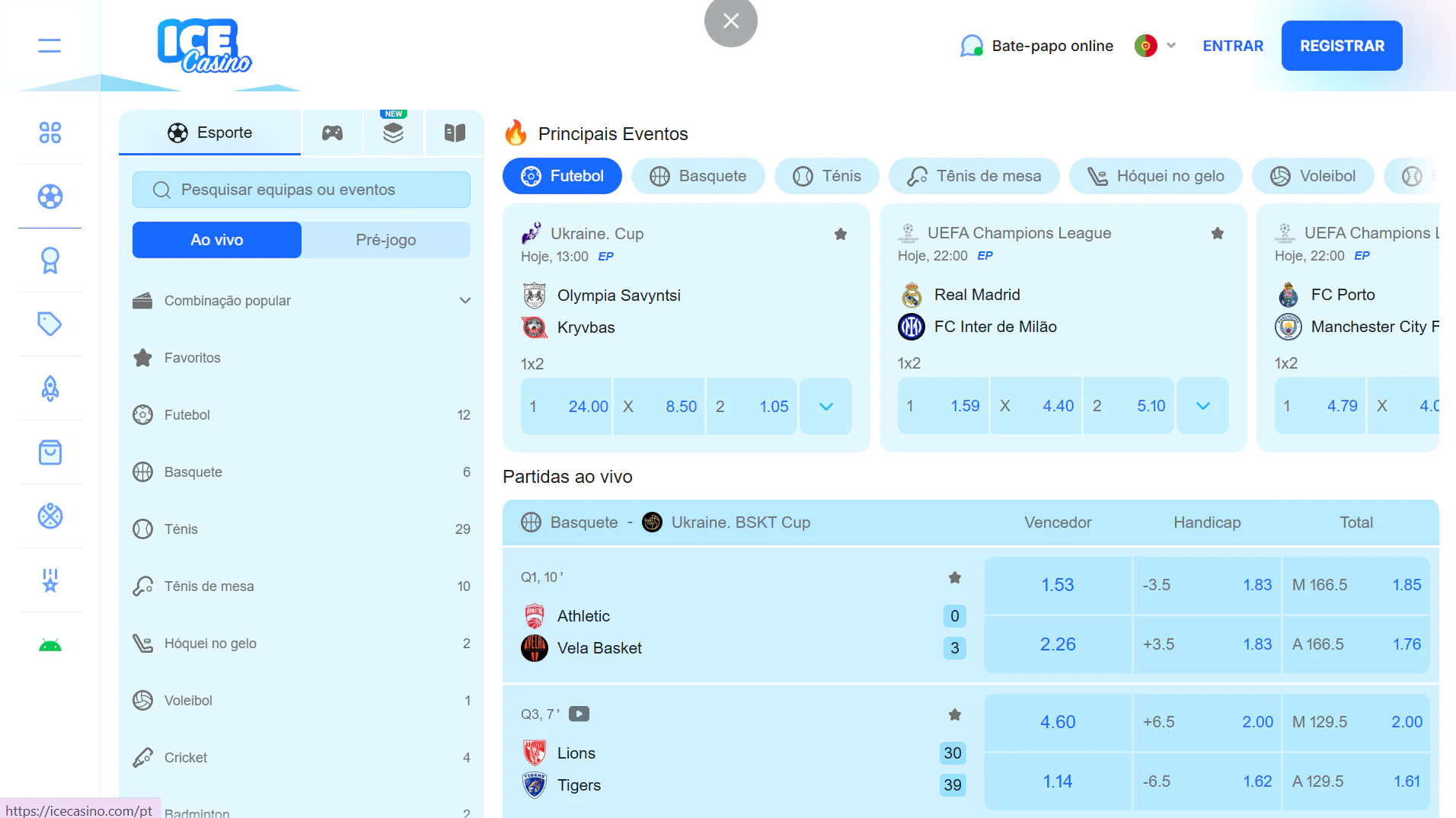Select Athletic winner odds 1.53

pos(1058,585)
